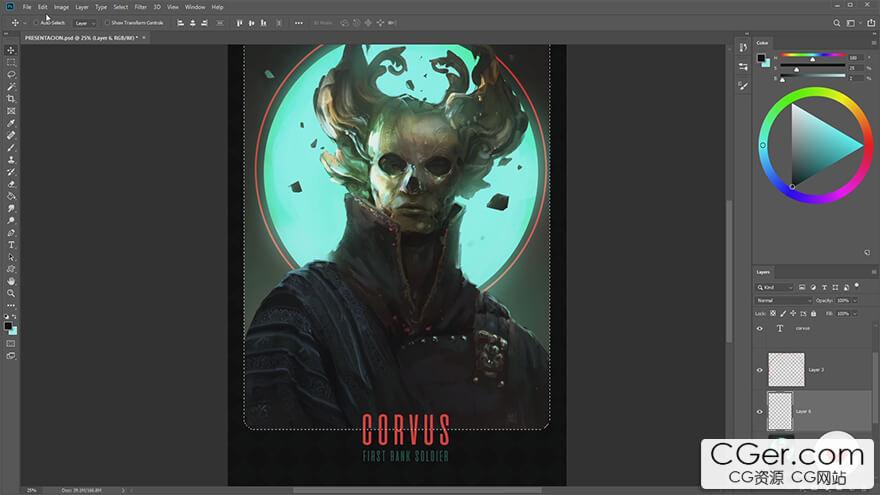Image resolution: width=880 pixels, height=495 pixels.
Task: Select the Pen tool
Action: pos(11,233)
